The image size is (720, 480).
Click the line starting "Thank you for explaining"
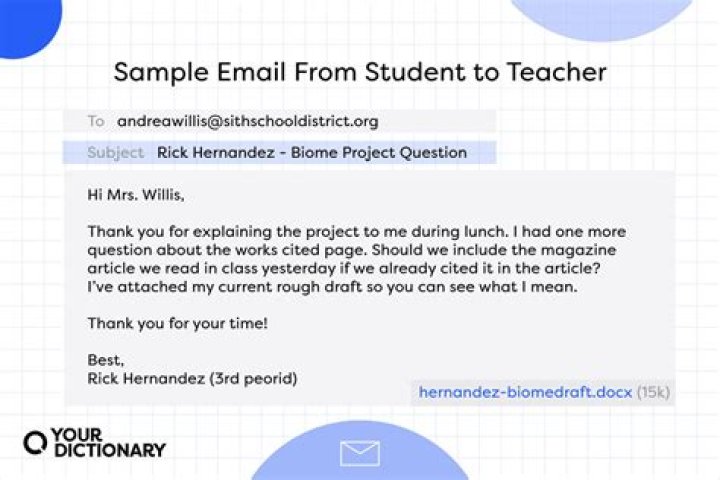pos(356,231)
